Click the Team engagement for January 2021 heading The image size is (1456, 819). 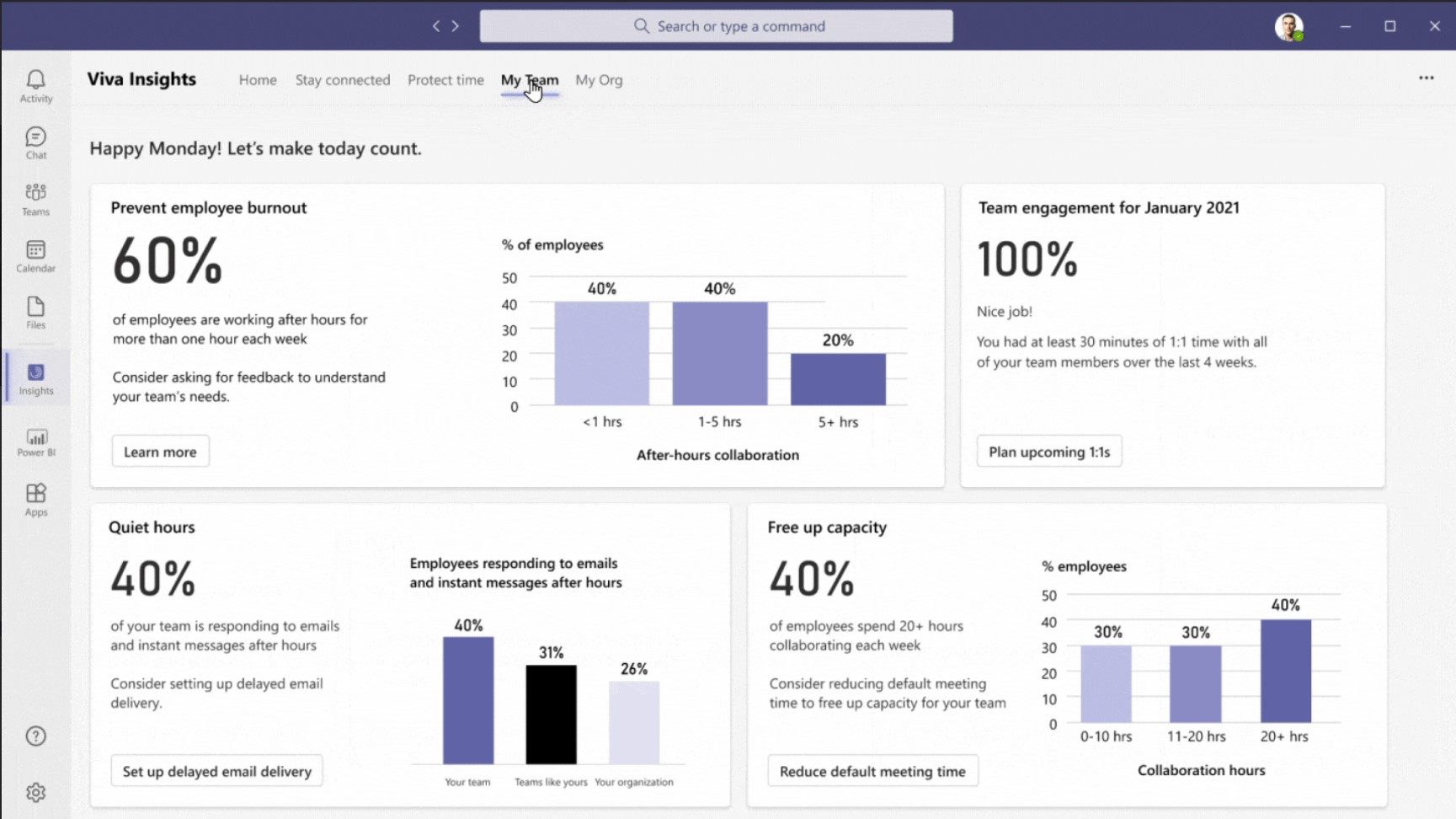tap(1109, 207)
